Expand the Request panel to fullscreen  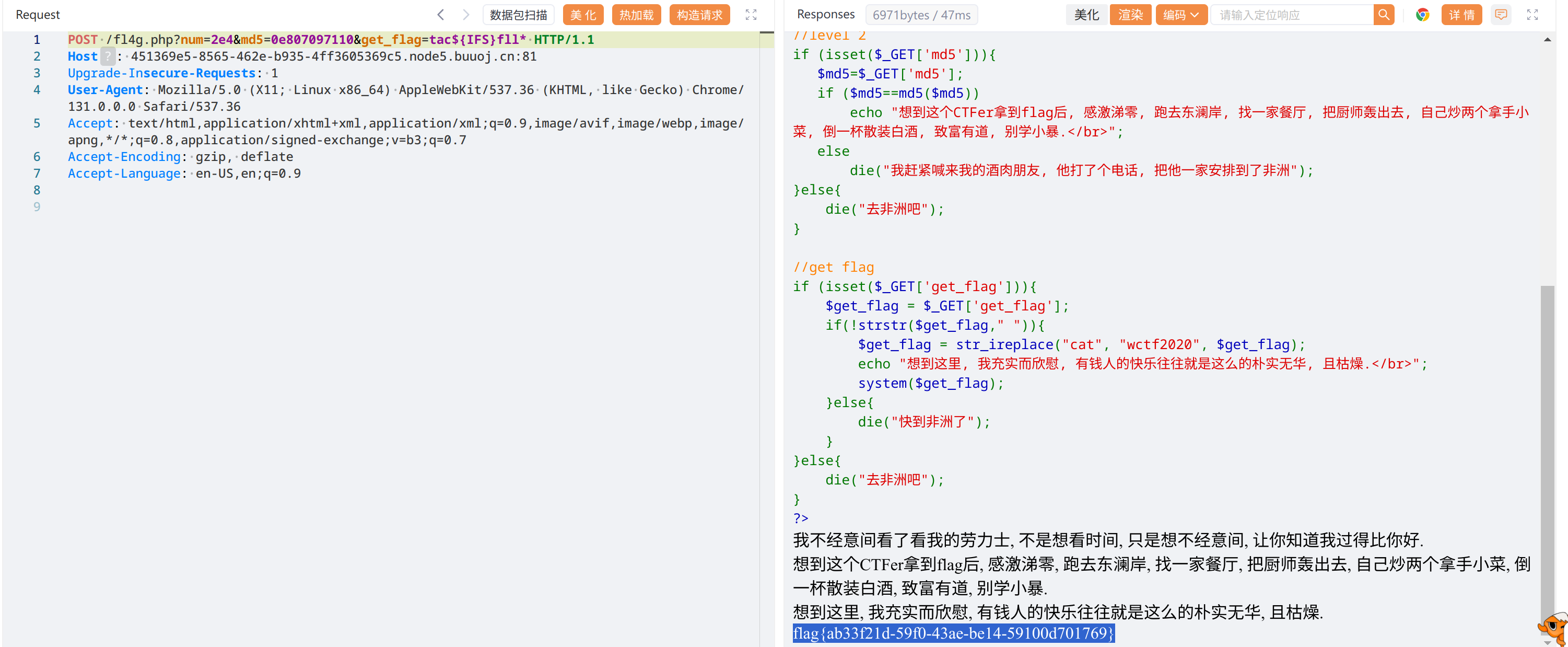(x=751, y=15)
